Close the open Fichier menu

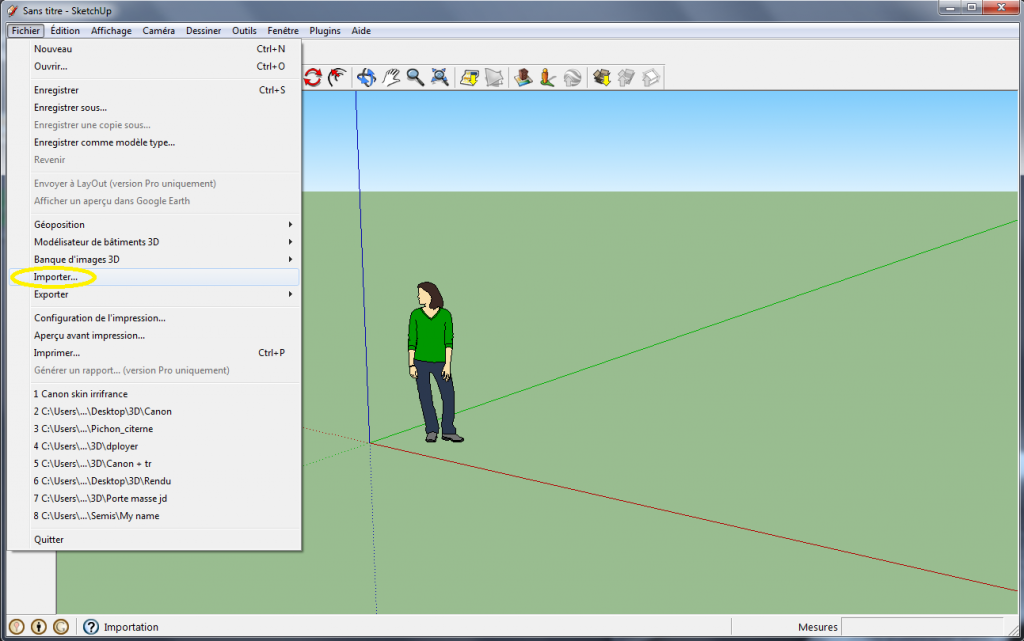[25, 31]
